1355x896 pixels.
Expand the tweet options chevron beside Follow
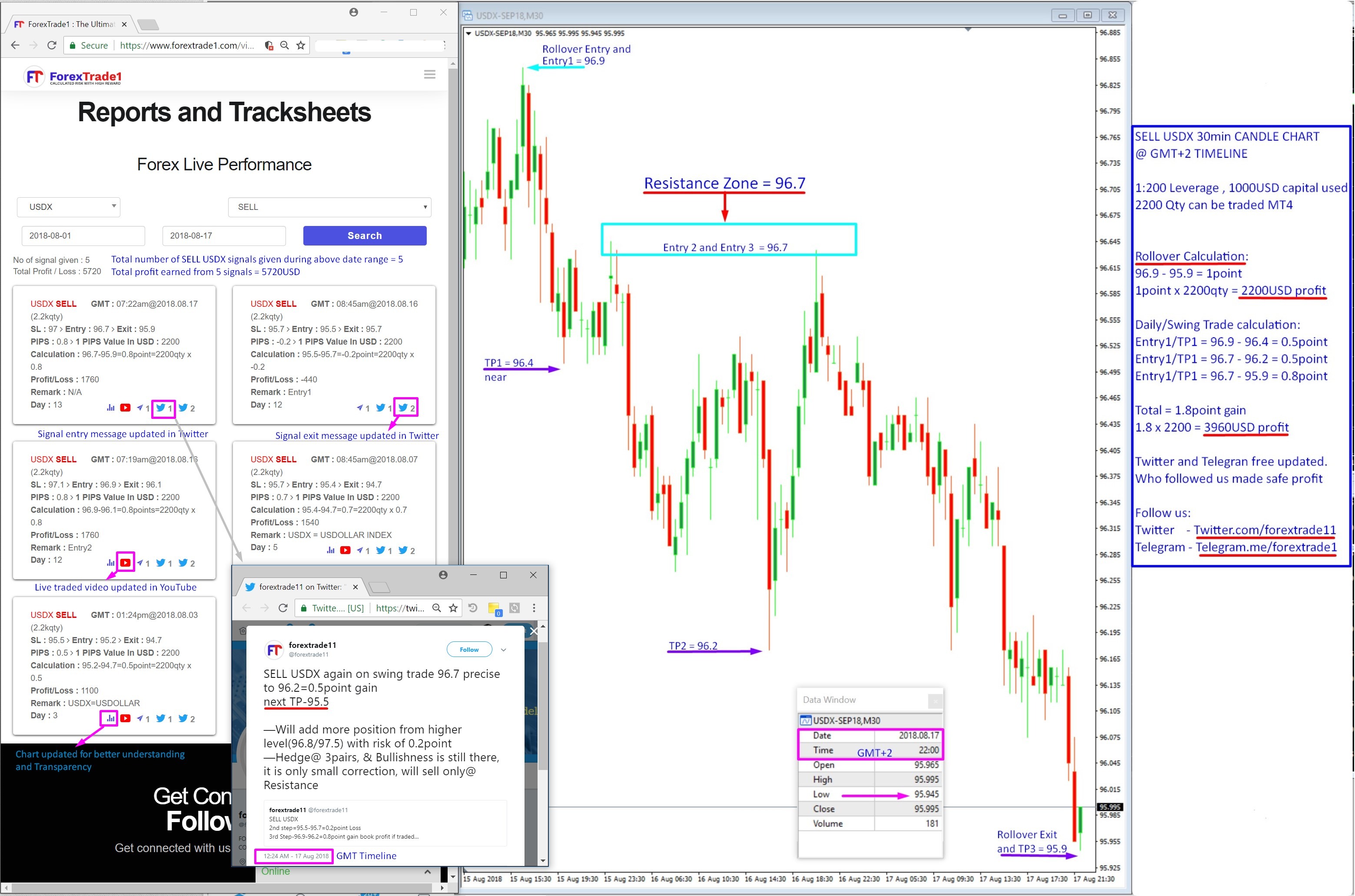[x=504, y=650]
